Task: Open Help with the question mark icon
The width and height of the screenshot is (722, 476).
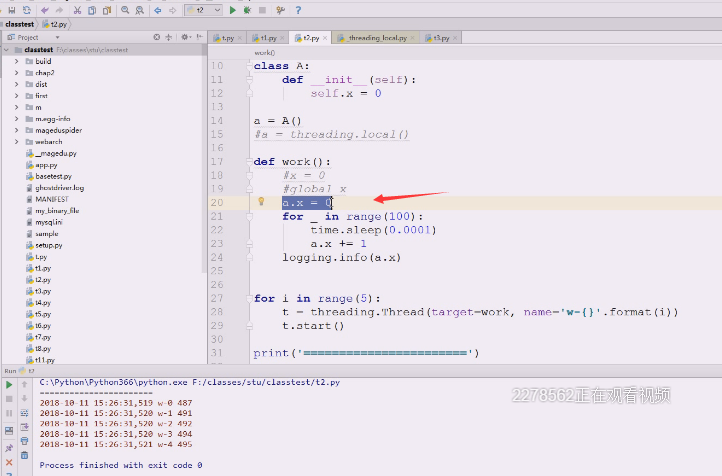Action: click(x=298, y=10)
